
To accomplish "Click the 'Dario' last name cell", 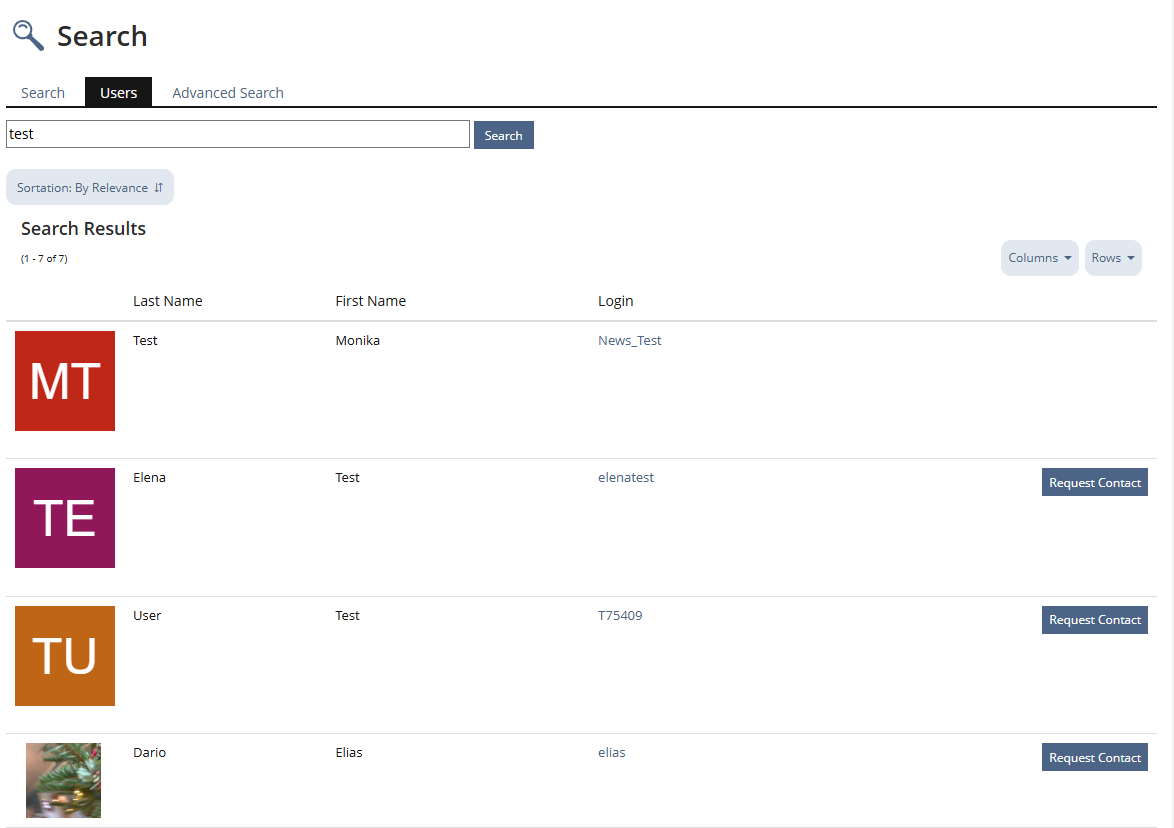I will (150, 752).
